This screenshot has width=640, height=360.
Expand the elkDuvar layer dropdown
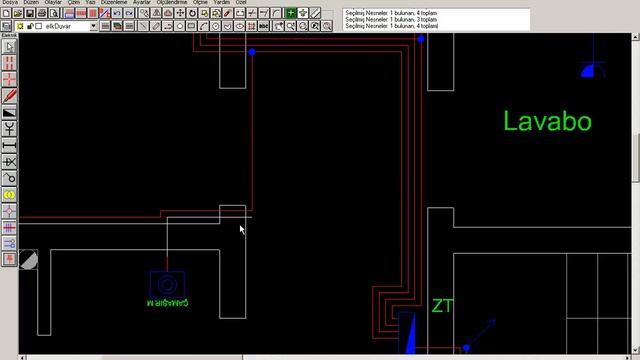[x=93, y=26]
